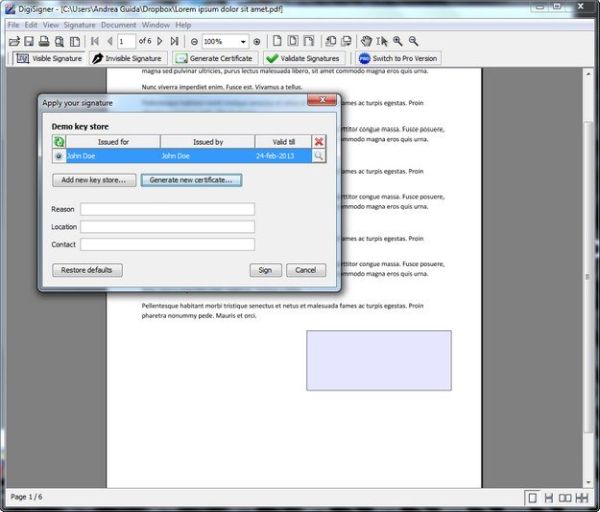Switch to single page view in status bar
This screenshot has width=600, height=512.
click(533, 497)
